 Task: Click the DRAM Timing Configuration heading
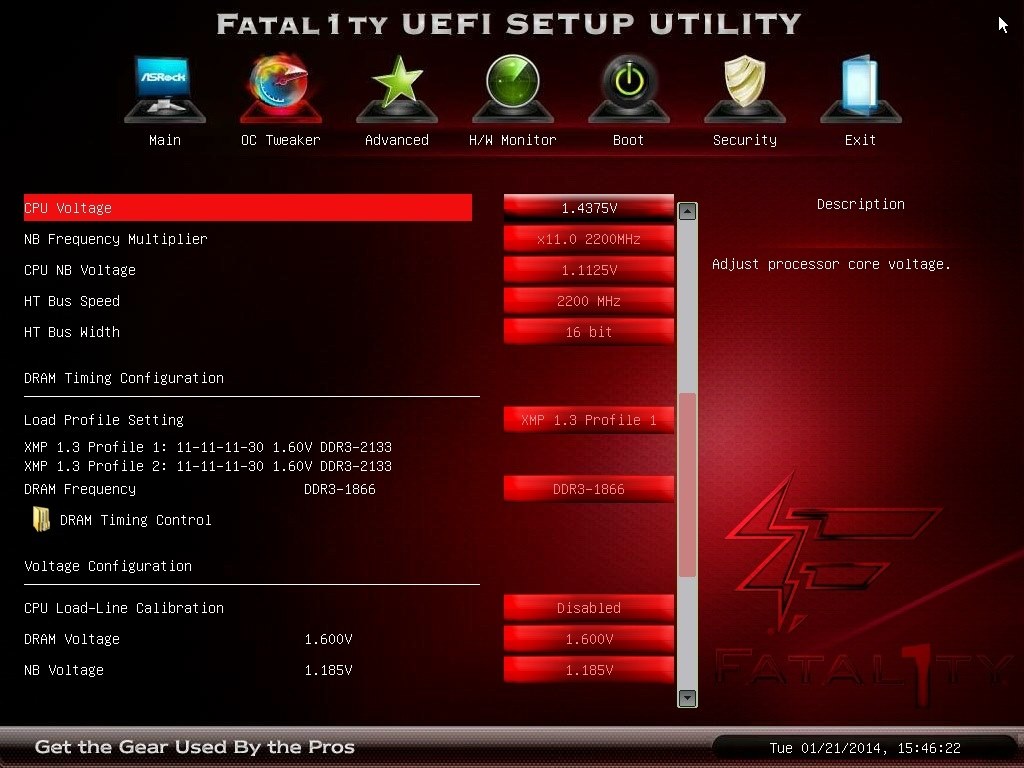[x=124, y=378]
